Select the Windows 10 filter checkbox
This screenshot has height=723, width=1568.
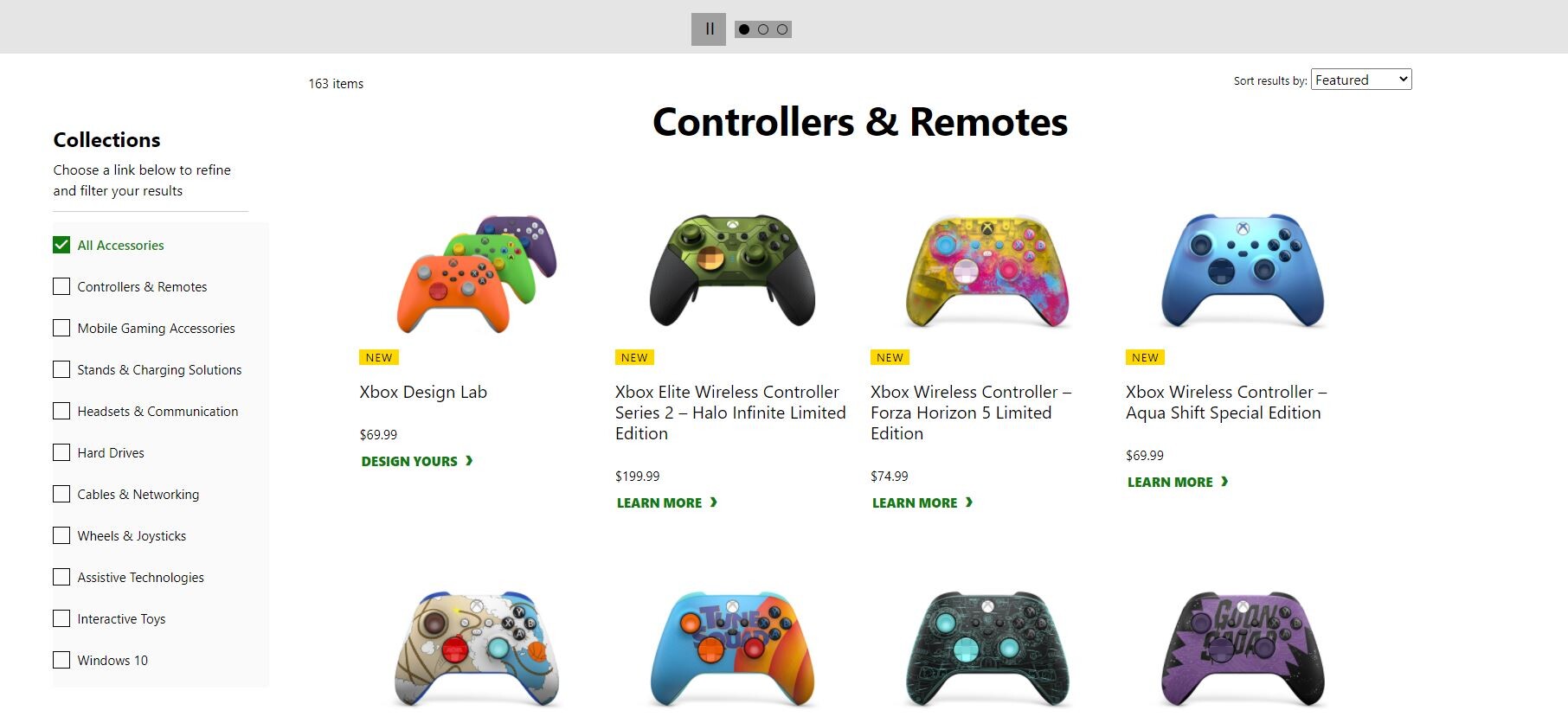point(61,660)
